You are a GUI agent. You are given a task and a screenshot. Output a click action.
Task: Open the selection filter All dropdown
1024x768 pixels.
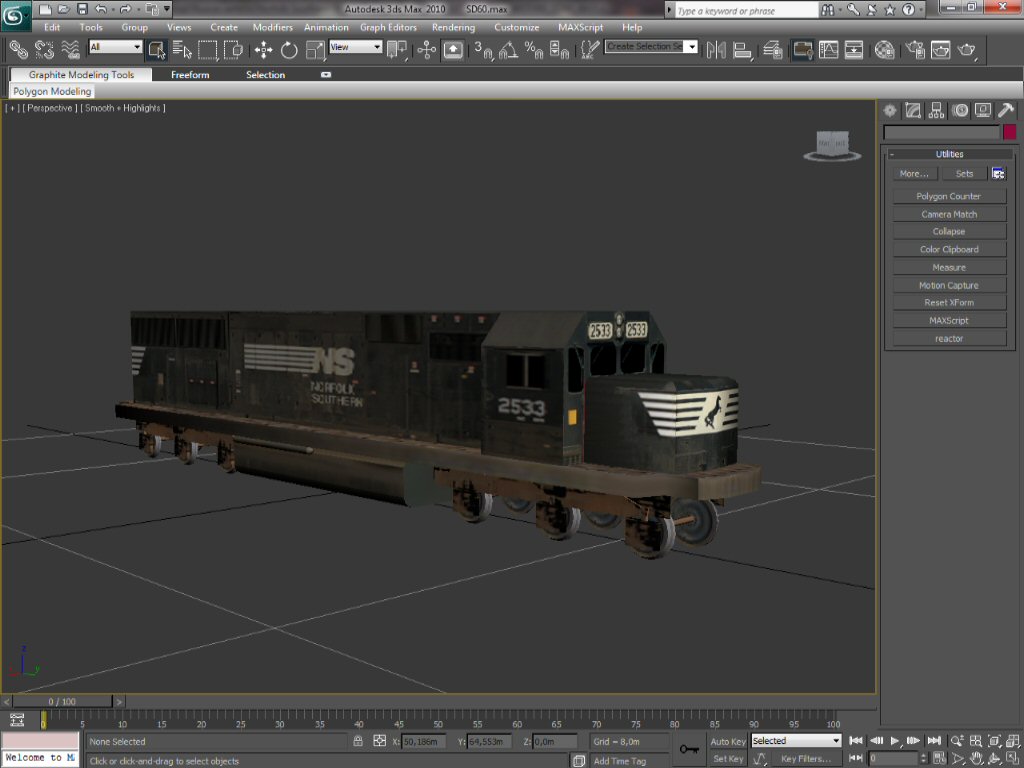[x=116, y=47]
